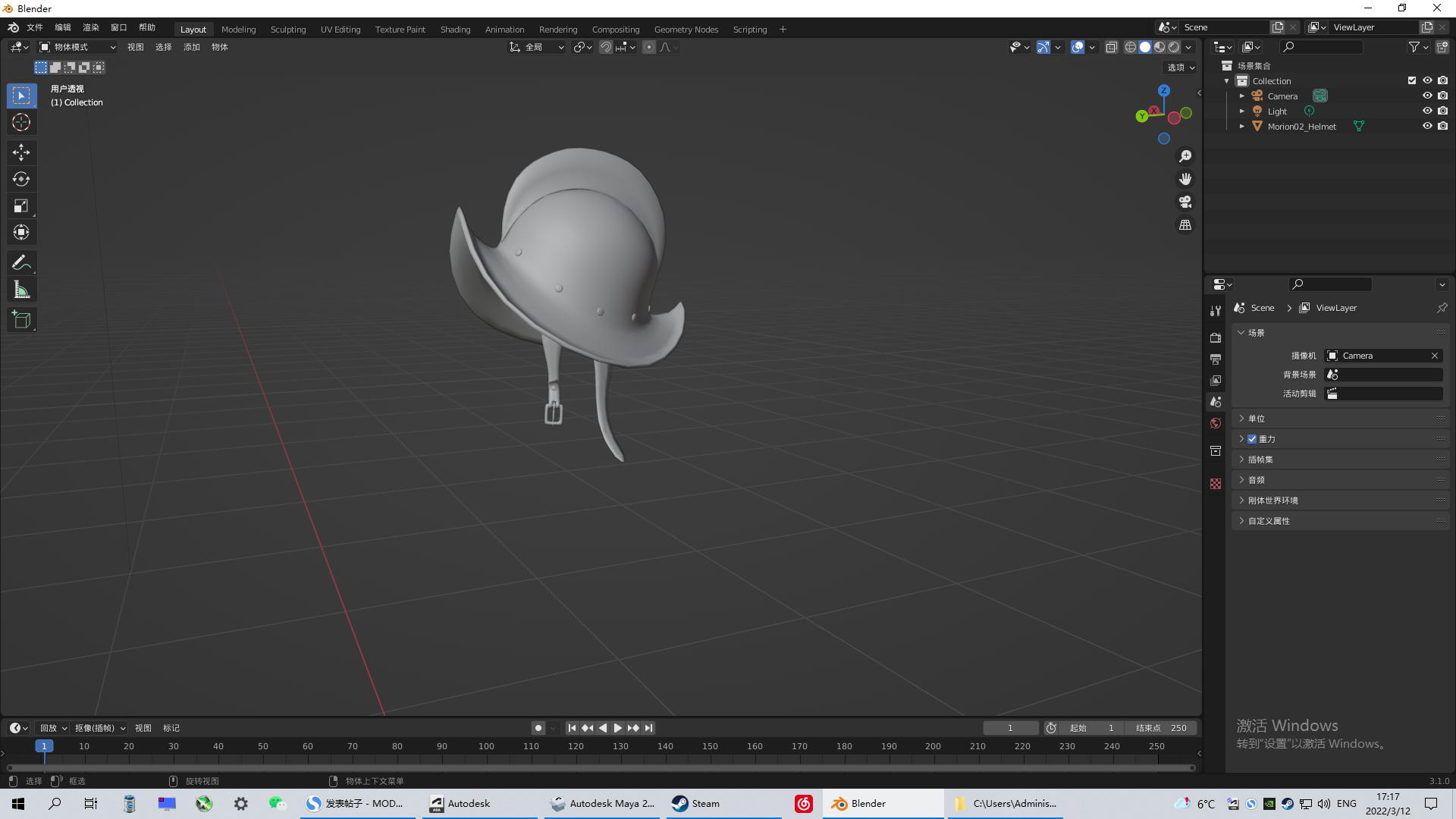Open the Output properties tab
Screen dimensions: 1456x819
tap(1216, 359)
